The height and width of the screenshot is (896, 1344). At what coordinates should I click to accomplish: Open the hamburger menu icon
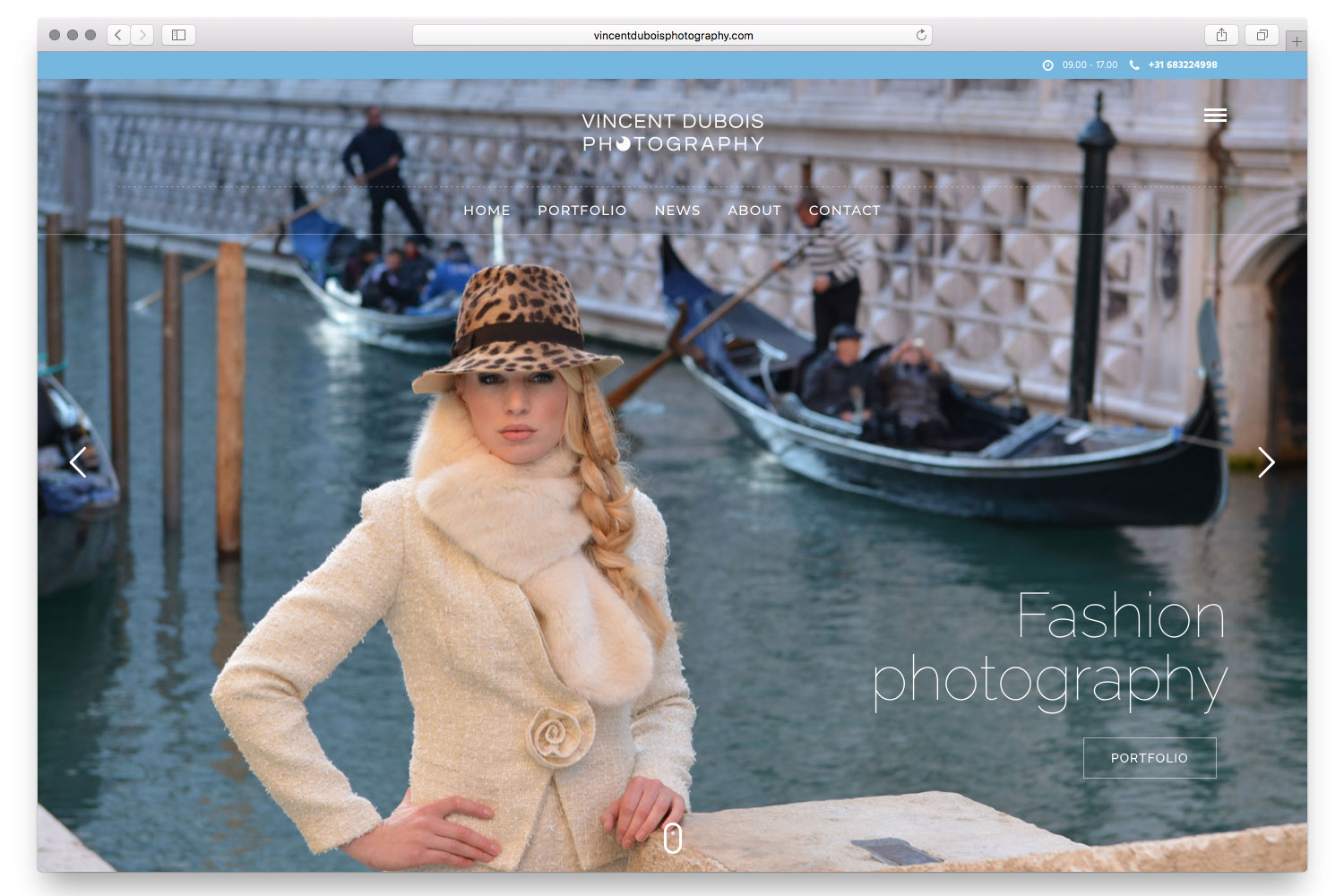[x=1216, y=115]
